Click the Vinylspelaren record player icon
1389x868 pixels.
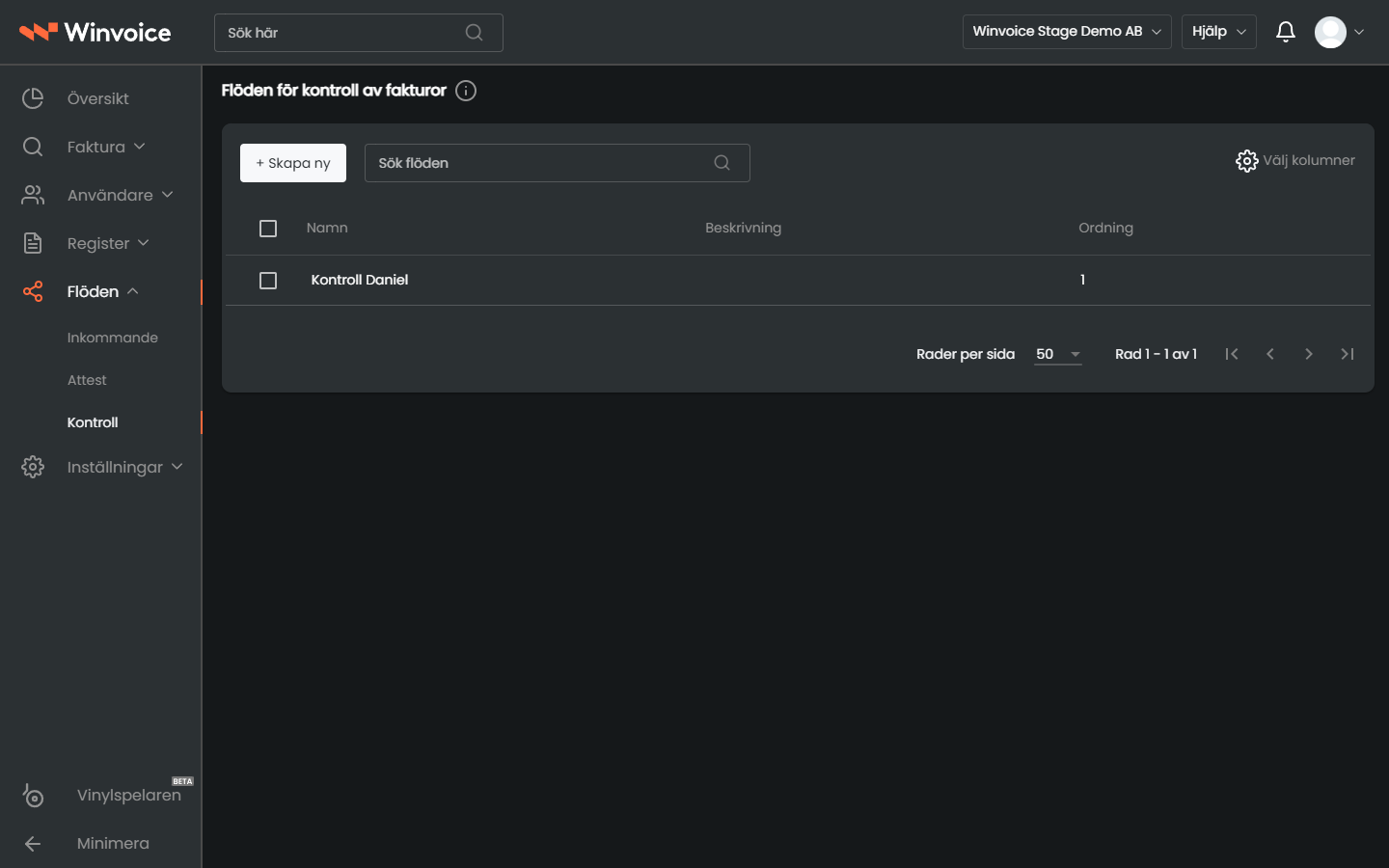pyautogui.click(x=33, y=795)
